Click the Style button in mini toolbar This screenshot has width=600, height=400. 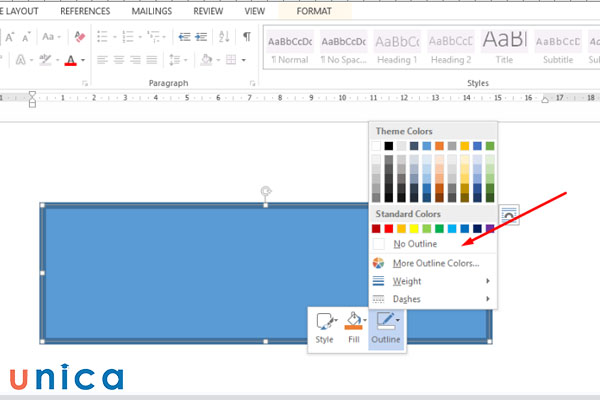click(x=325, y=327)
